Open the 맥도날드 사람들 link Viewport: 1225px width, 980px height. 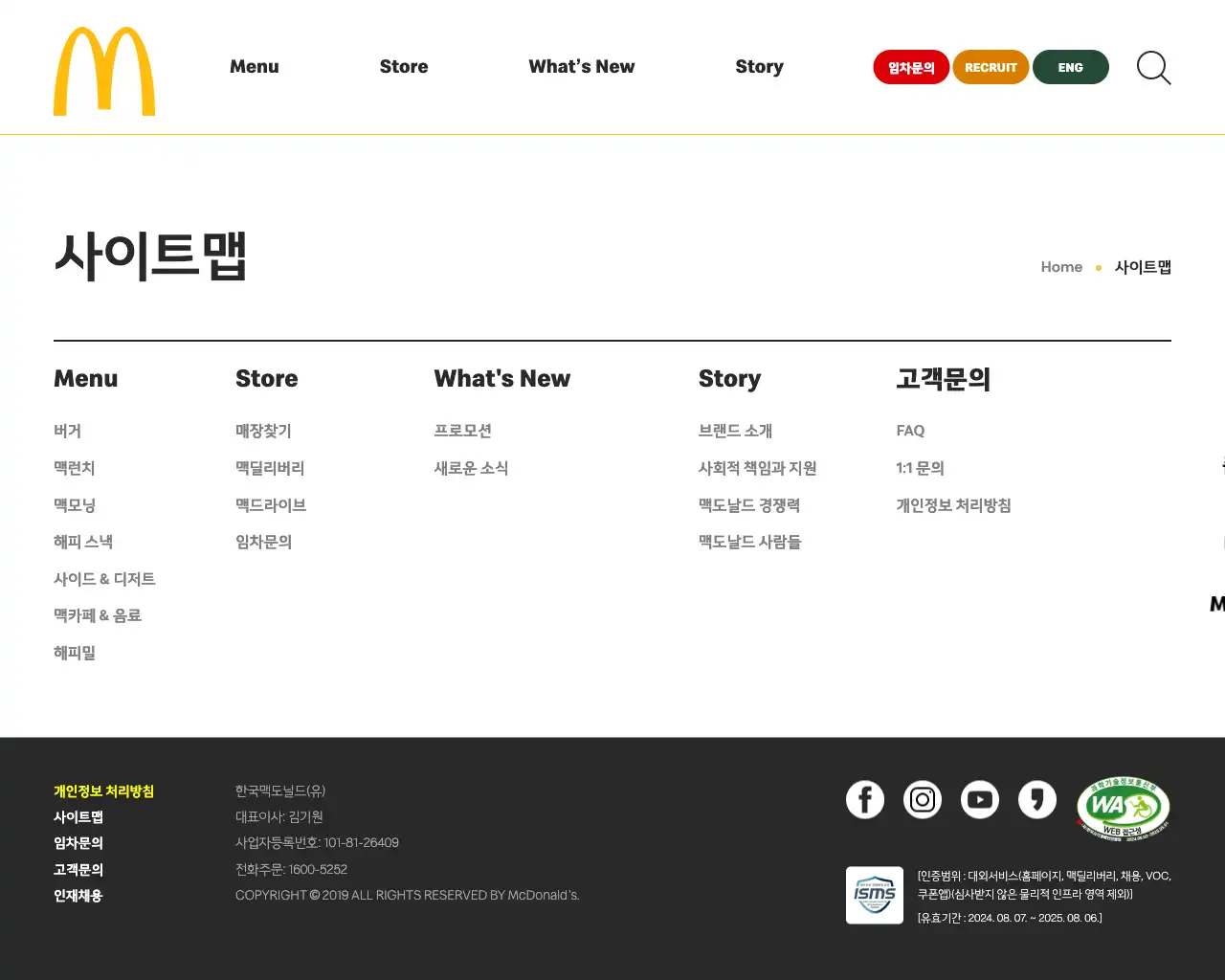(750, 542)
